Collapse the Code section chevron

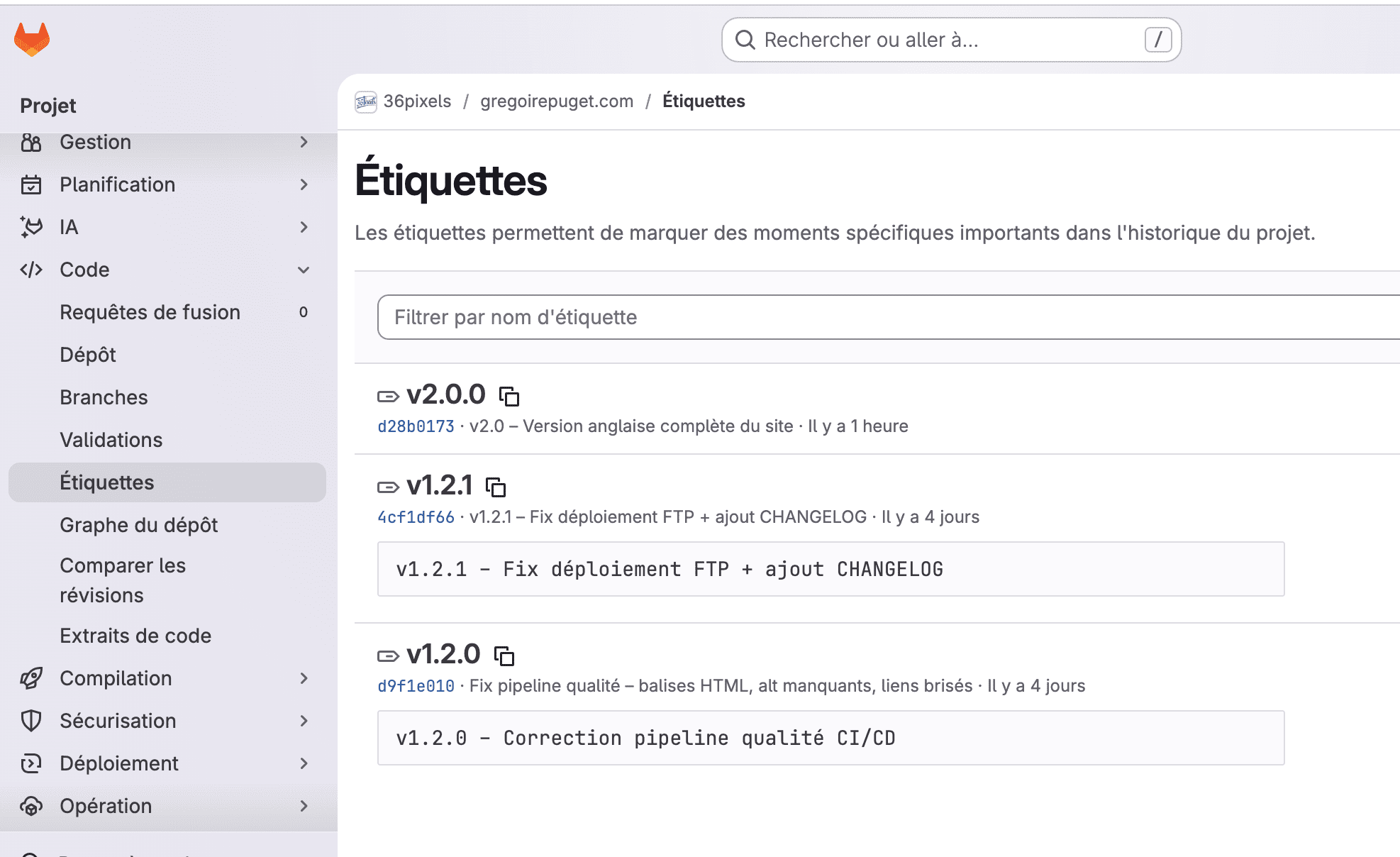[x=304, y=270]
